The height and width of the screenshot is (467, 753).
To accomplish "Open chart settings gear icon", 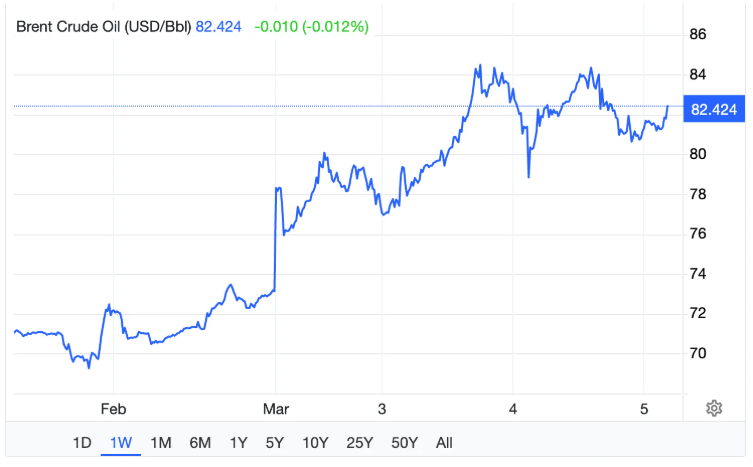I will 714,408.
